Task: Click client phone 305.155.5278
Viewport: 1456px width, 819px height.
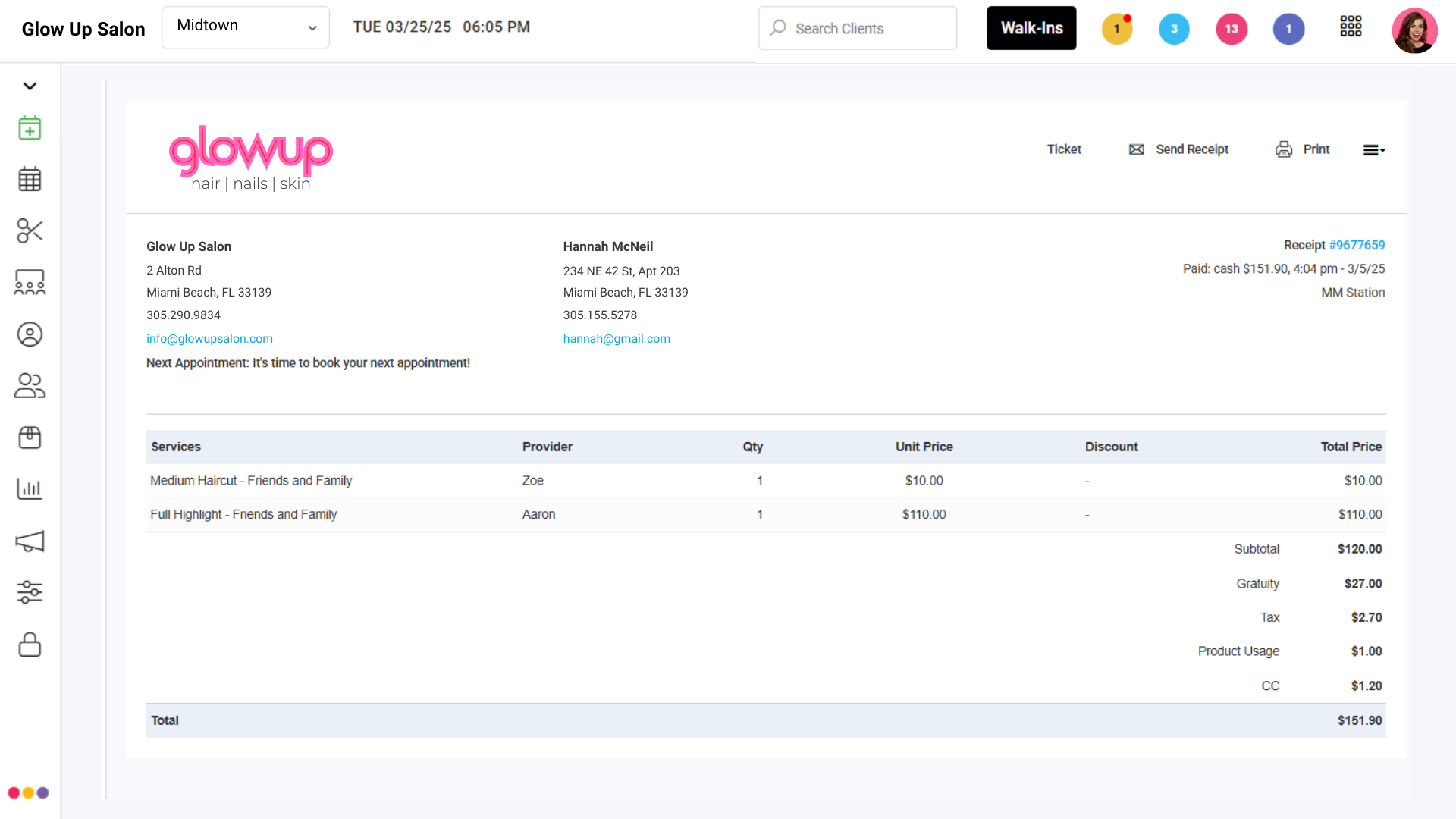Action: (600, 315)
